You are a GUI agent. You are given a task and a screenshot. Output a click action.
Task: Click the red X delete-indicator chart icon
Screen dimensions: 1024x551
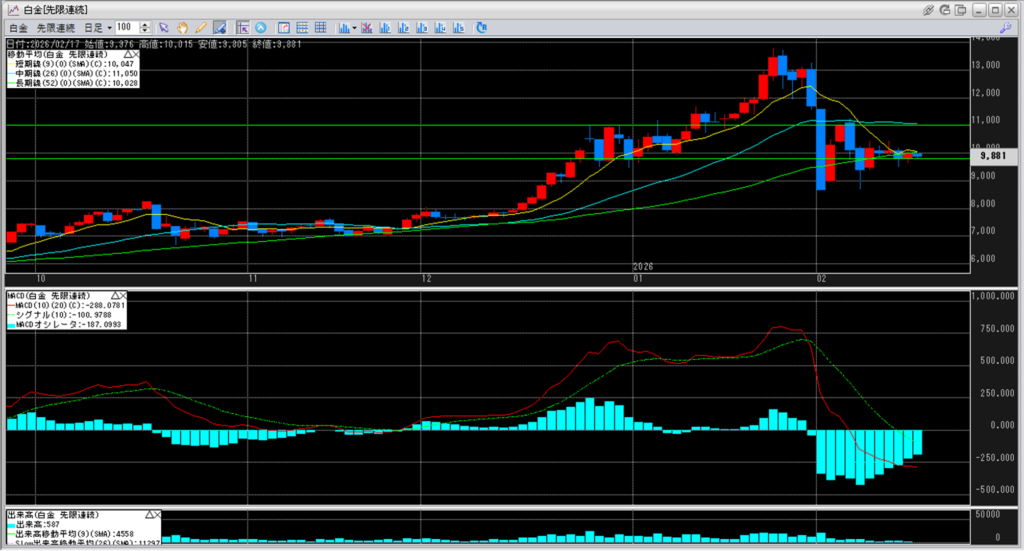368,27
